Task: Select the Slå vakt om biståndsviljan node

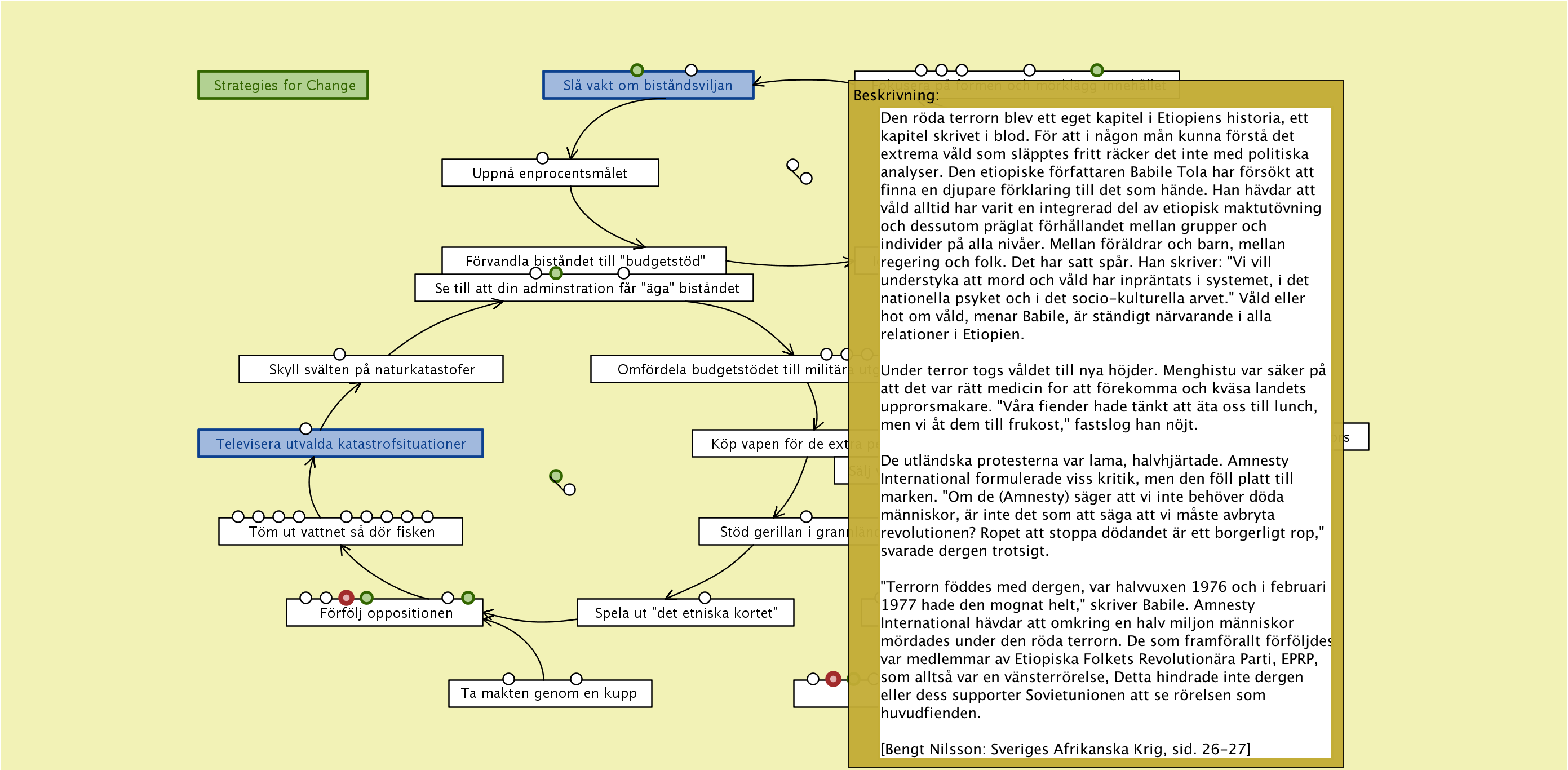Action: tap(648, 86)
